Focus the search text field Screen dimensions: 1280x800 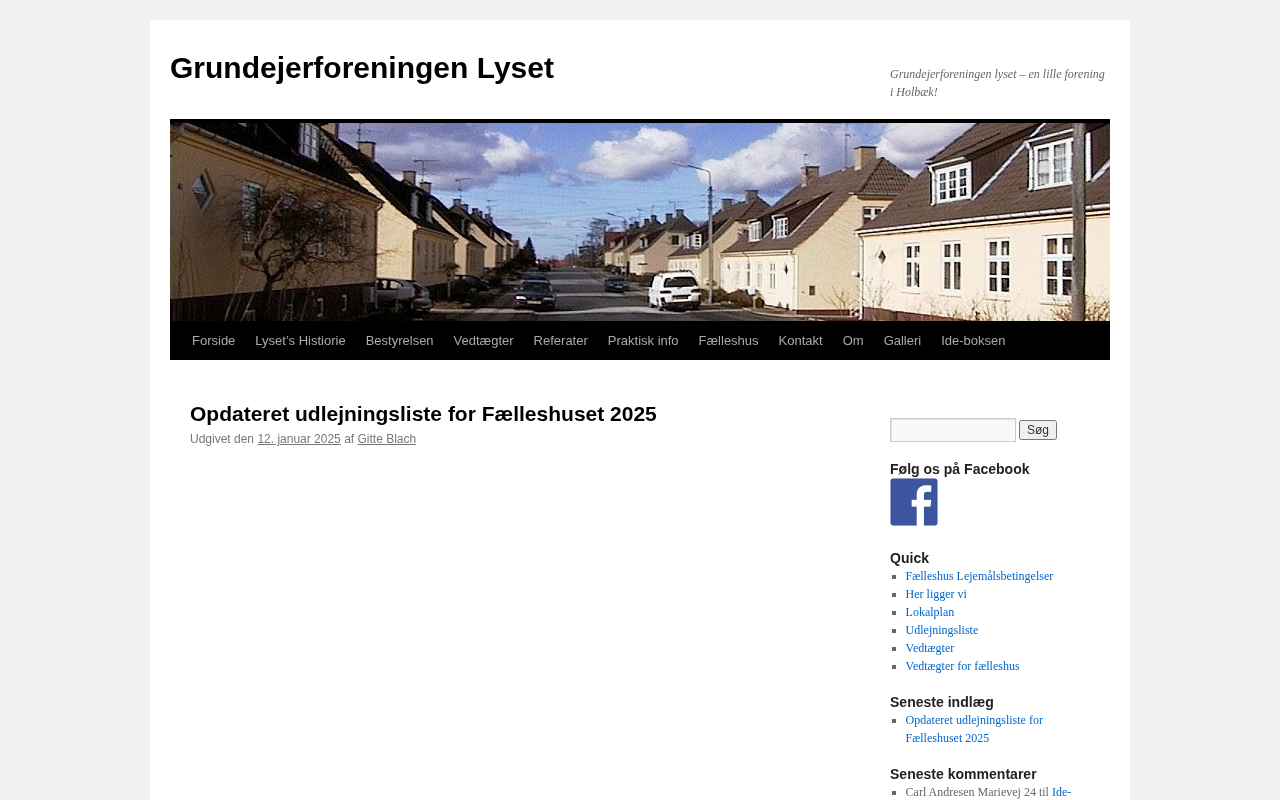[953, 430]
